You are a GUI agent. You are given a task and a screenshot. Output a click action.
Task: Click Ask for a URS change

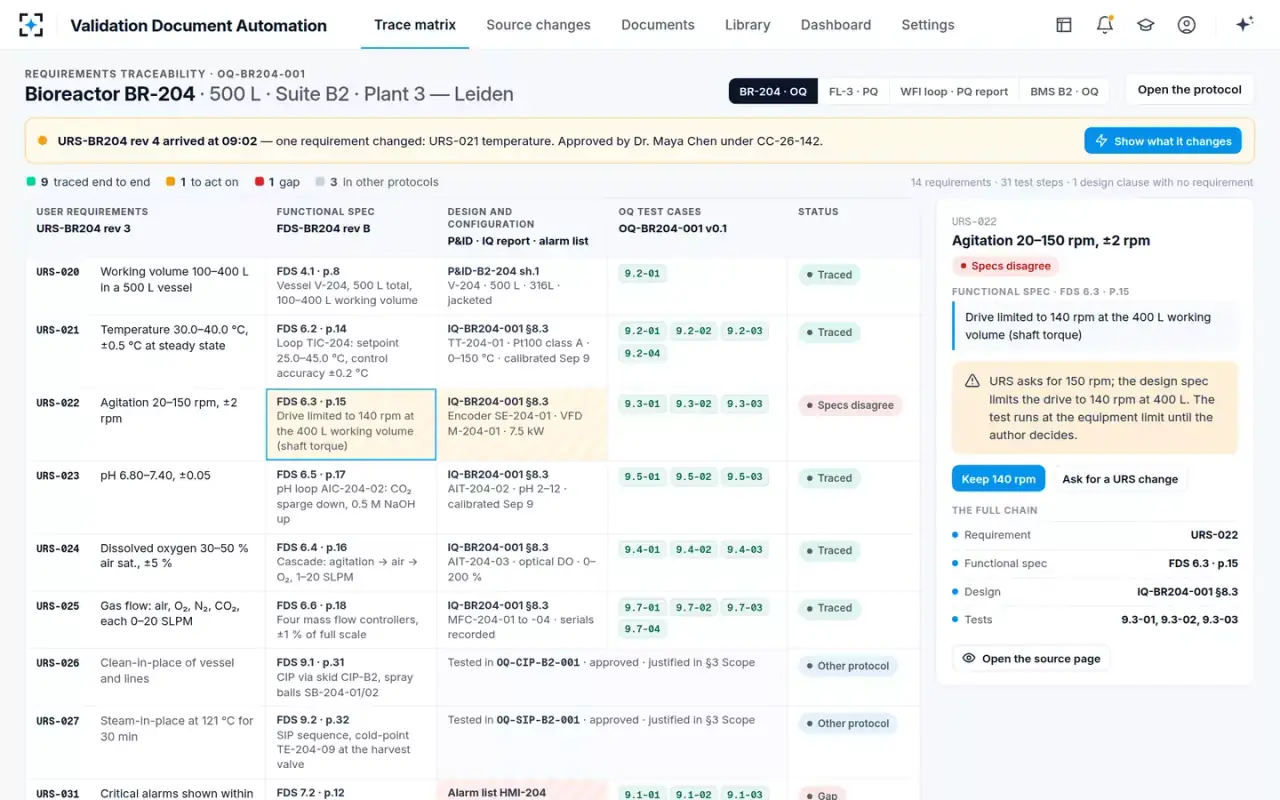pos(1120,479)
